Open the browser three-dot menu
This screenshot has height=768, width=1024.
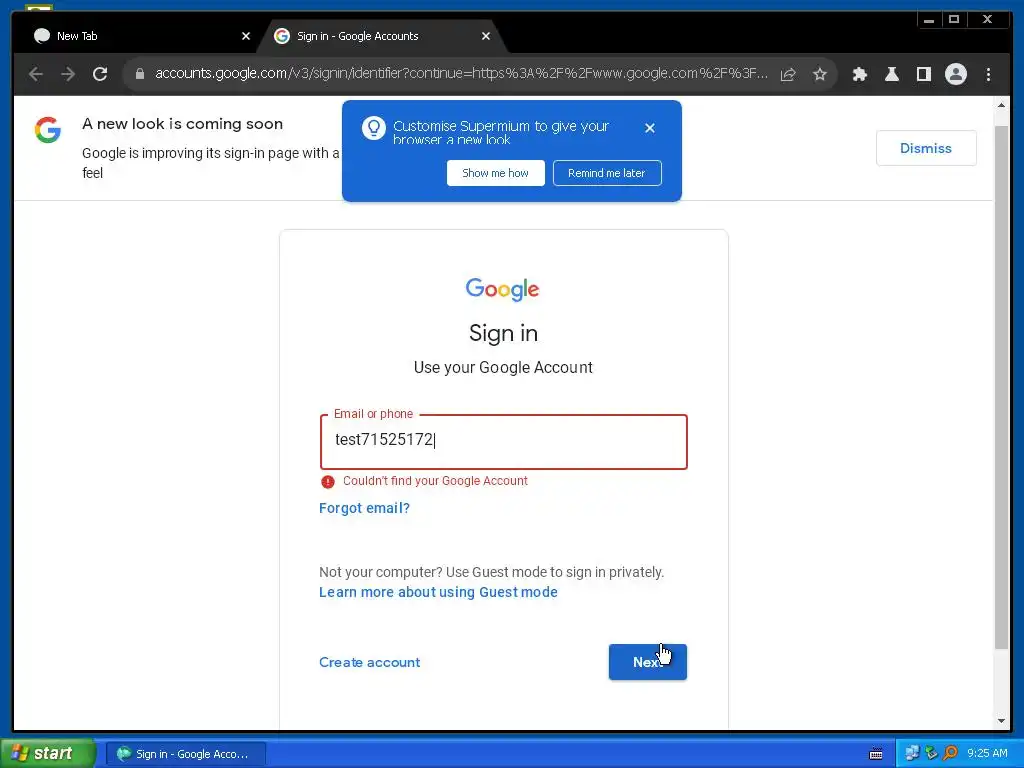point(988,74)
